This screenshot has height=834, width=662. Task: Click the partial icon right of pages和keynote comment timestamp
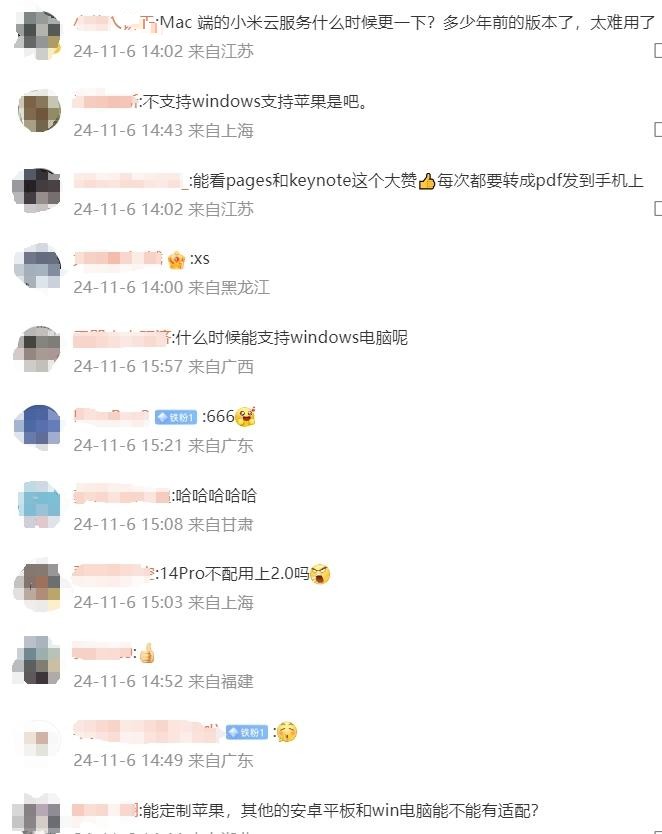[x=658, y=208]
